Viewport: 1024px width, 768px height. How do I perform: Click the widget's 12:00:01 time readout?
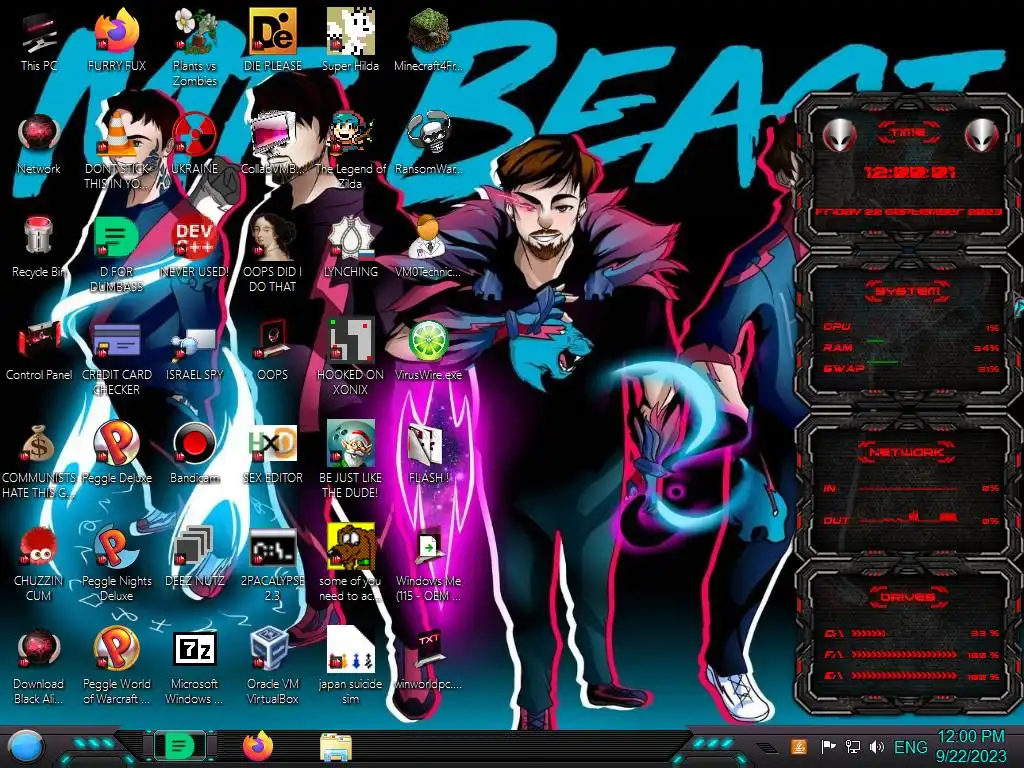coord(910,173)
